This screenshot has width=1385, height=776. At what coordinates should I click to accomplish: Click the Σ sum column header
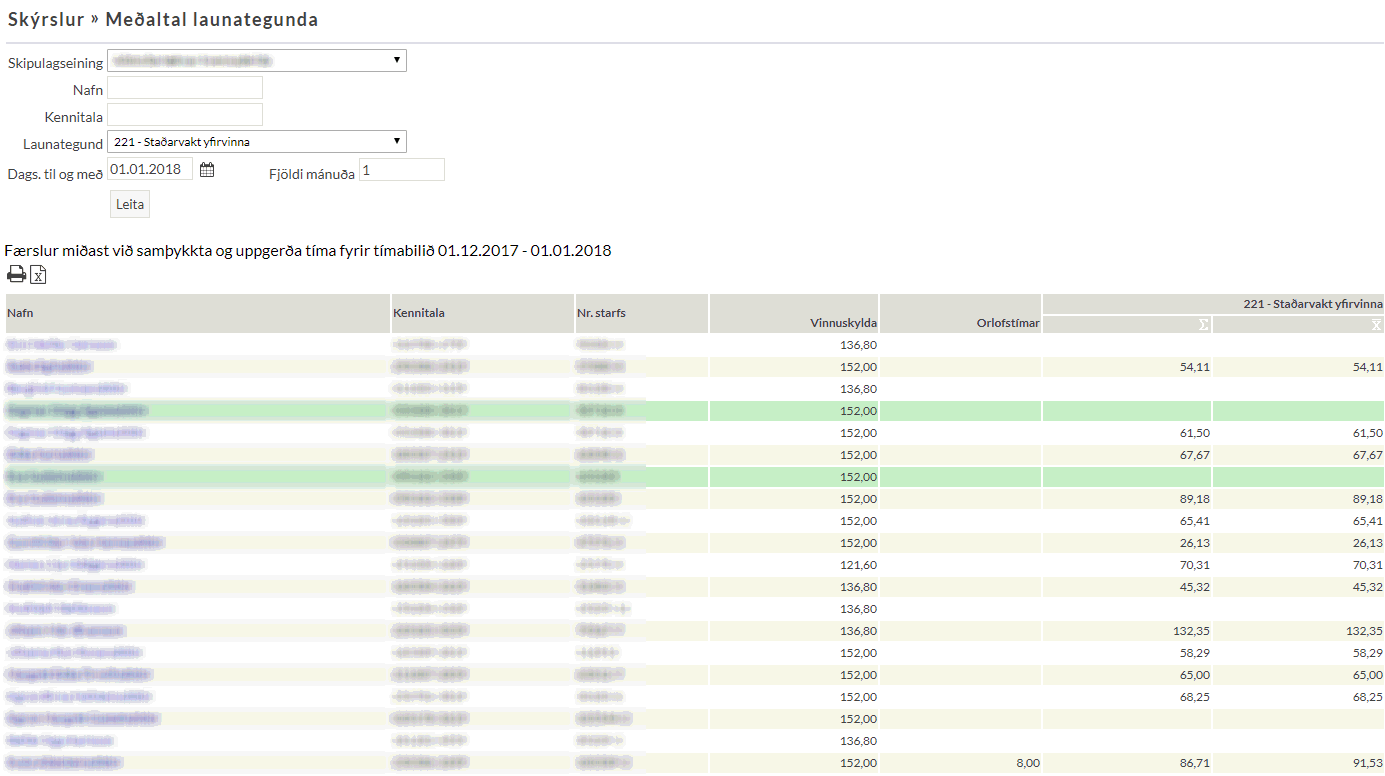tap(1204, 324)
